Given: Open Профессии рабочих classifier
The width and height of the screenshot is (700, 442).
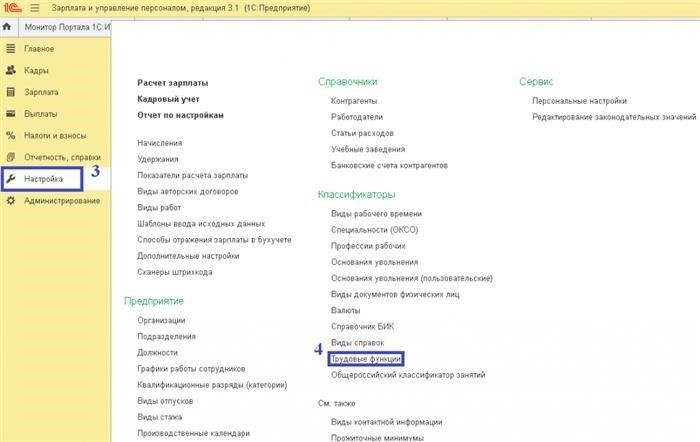Looking at the screenshot, I should click(368, 246).
